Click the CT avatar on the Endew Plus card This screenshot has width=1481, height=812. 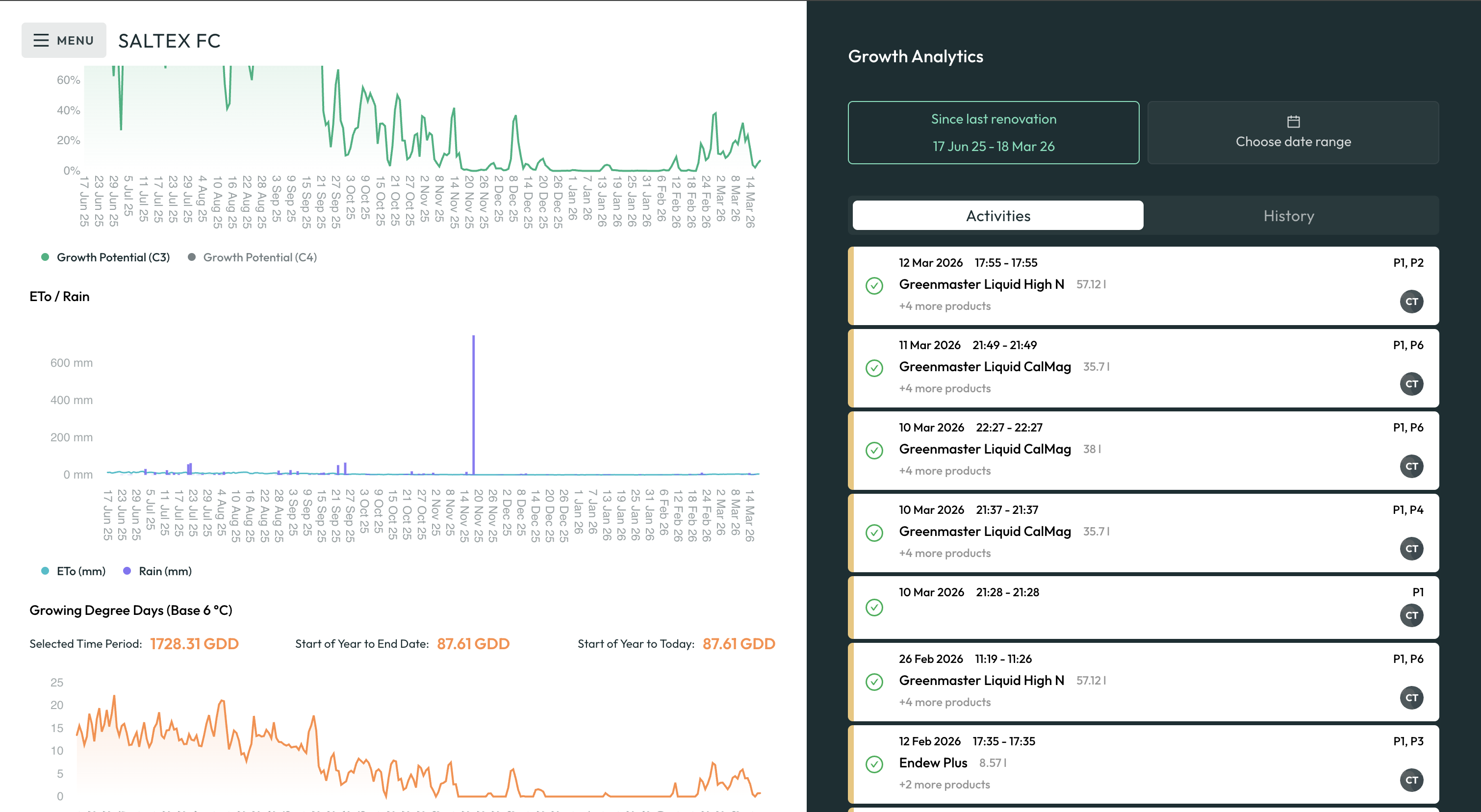1411,781
